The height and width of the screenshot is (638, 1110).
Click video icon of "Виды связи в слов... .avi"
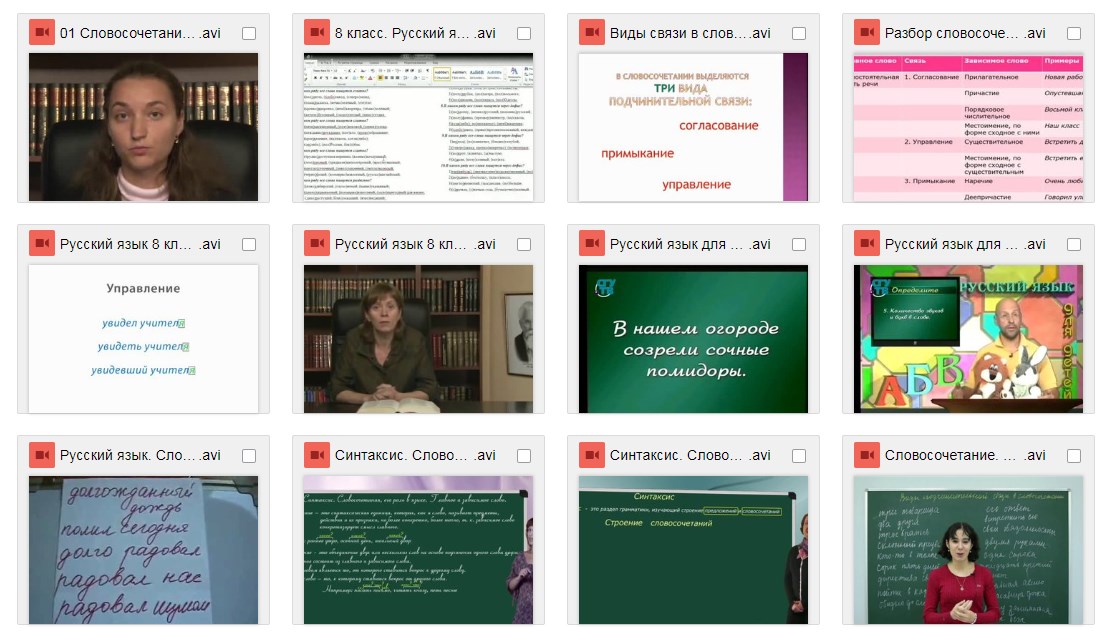tap(592, 33)
